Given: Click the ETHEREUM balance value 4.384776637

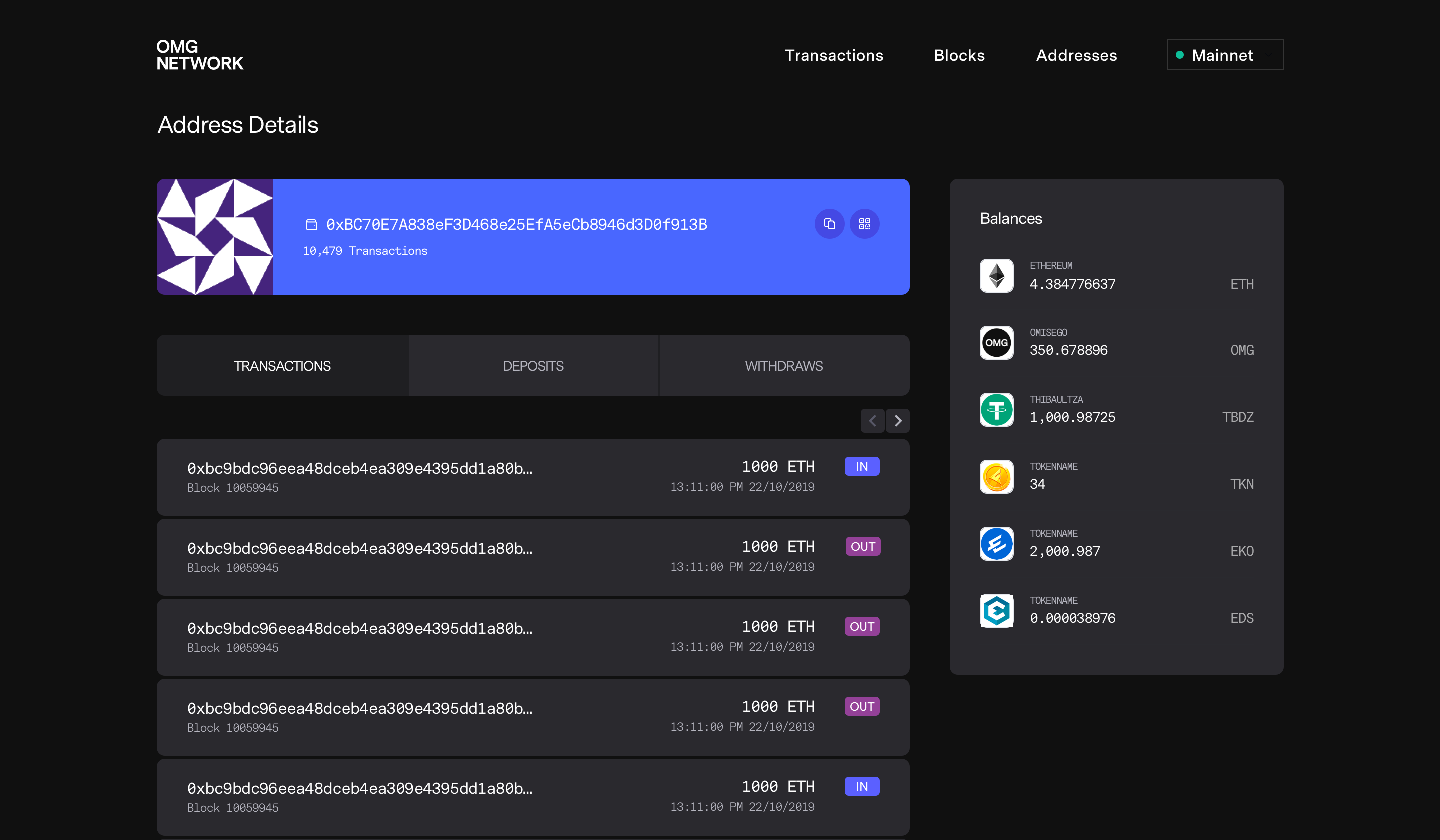Looking at the screenshot, I should coord(1072,284).
